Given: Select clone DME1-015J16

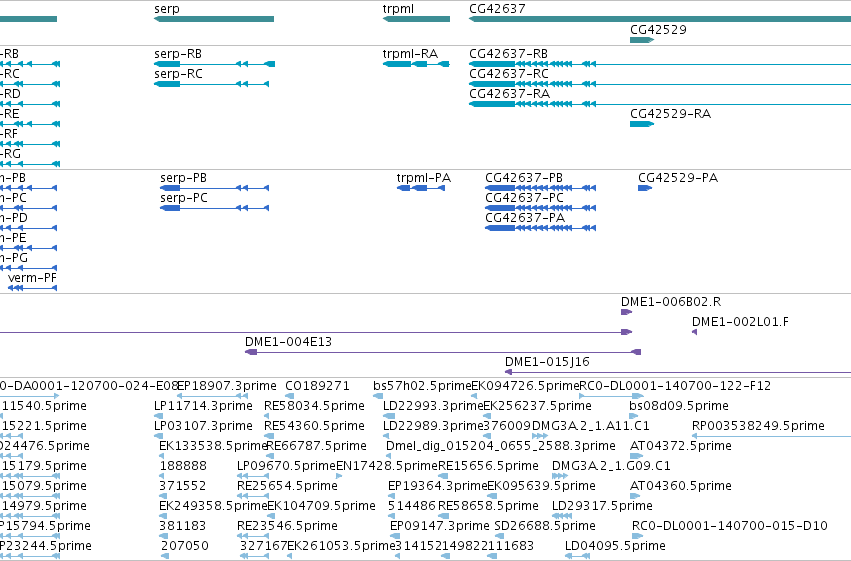Looking at the screenshot, I should click(x=678, y=372).
